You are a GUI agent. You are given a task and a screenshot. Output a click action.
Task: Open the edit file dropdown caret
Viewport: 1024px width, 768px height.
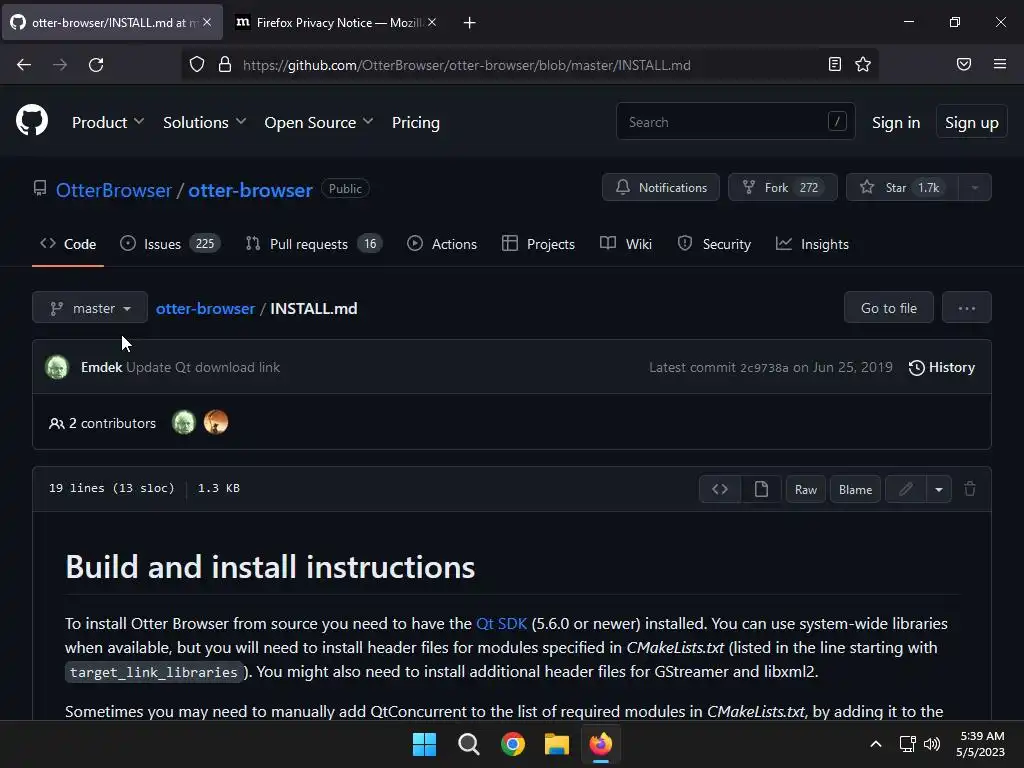tap(938, 489)
